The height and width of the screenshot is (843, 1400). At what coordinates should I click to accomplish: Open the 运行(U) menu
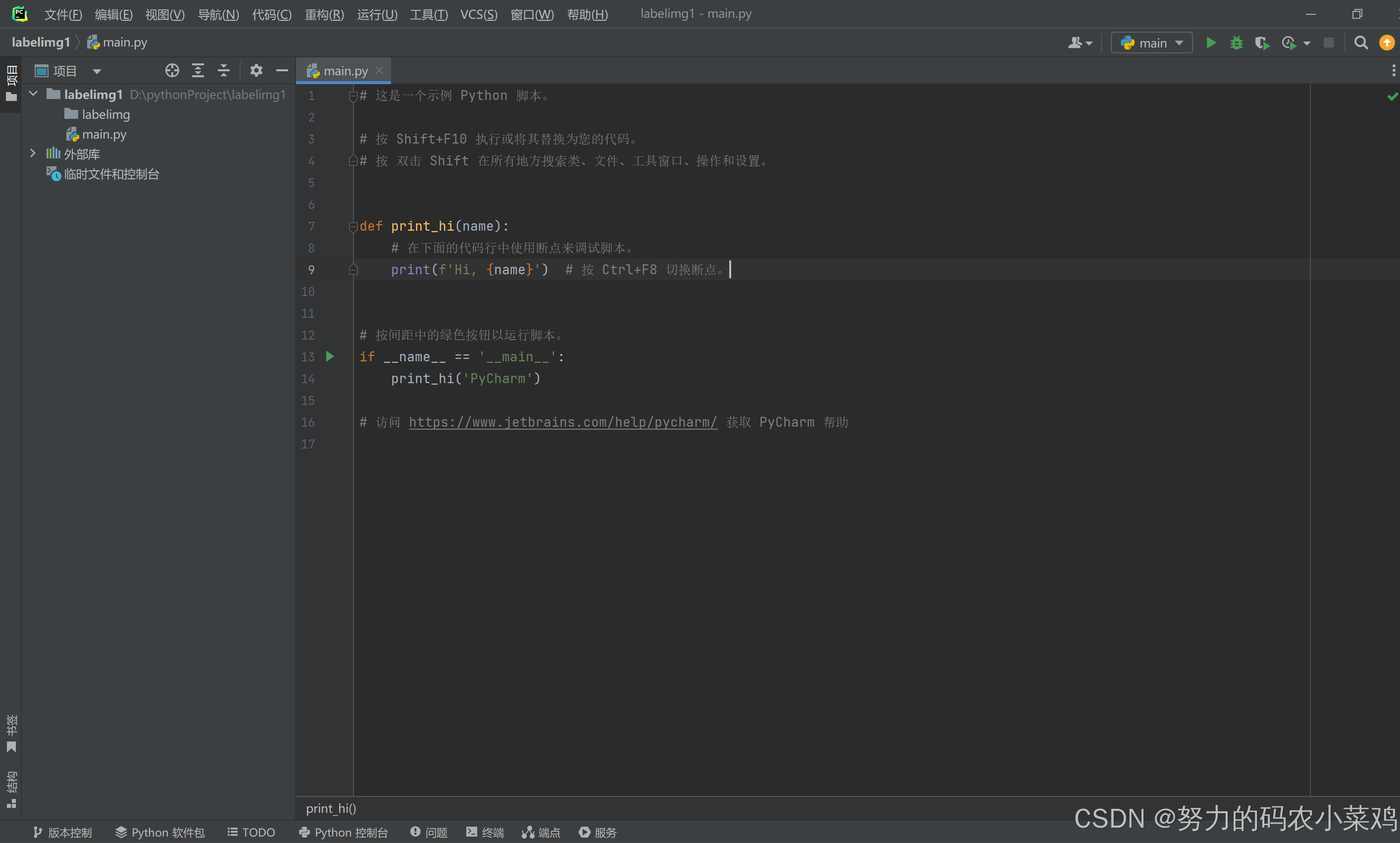click(x=377, y=14)
